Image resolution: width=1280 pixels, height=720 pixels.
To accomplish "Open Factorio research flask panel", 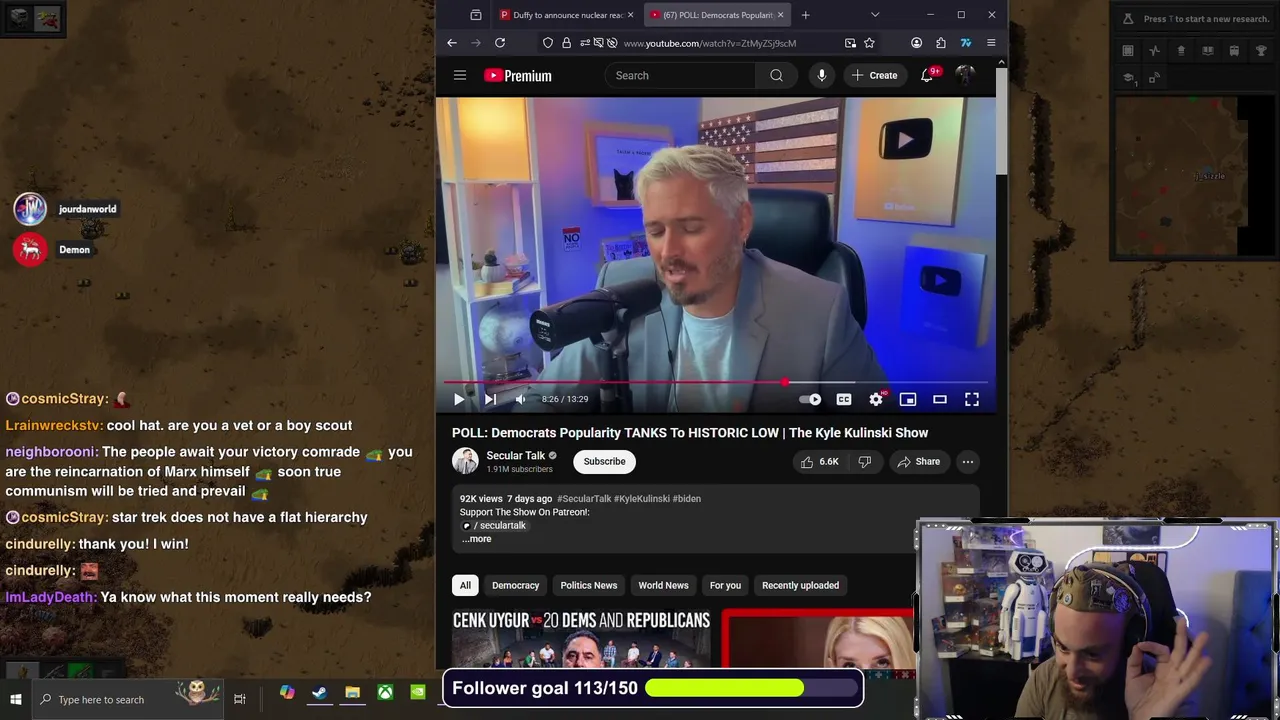I will click(x=1127, y=19).
